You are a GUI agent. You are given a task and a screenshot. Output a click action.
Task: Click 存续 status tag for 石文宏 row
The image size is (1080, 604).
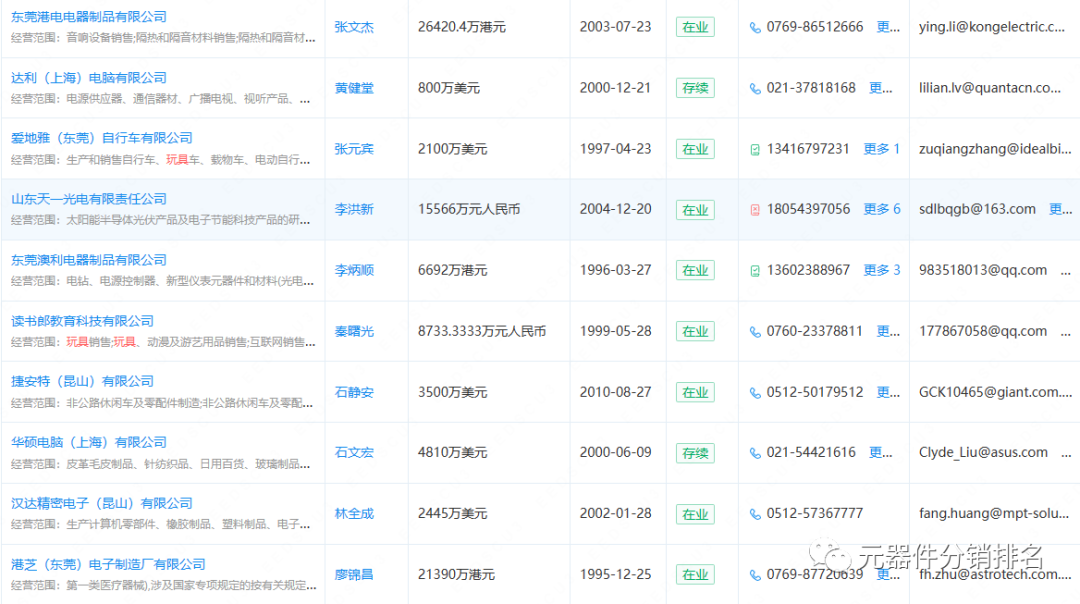coord(695,453)
